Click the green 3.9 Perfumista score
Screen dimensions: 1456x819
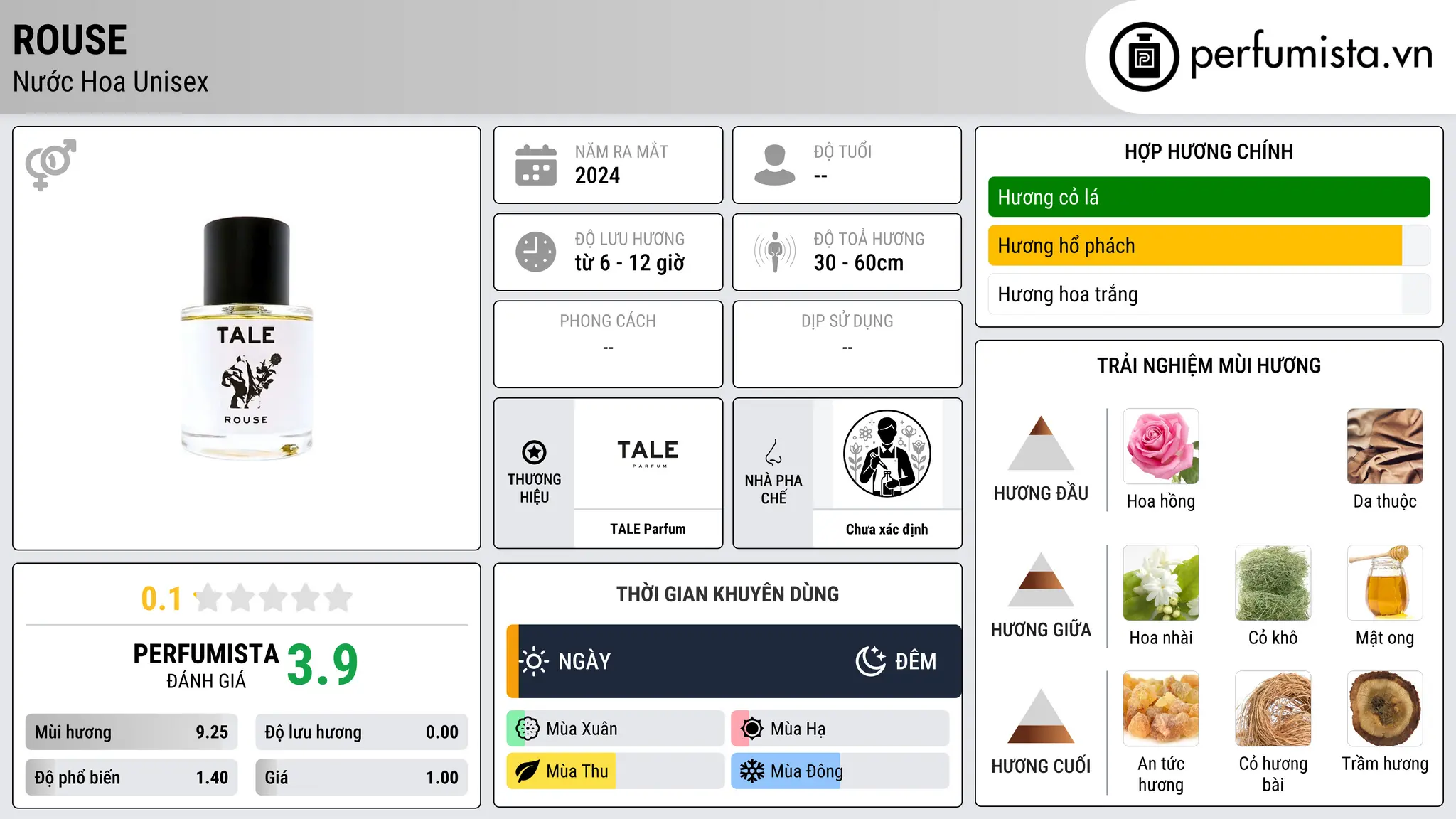[x=323, y=665]
